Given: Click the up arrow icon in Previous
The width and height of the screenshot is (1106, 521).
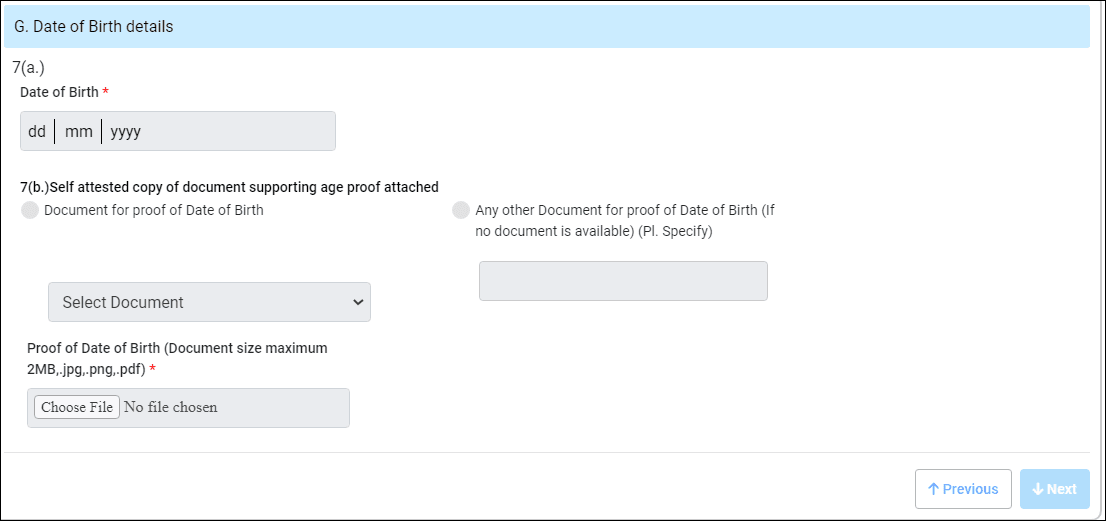Looking at the screenshot, I should tap(933, 489).
